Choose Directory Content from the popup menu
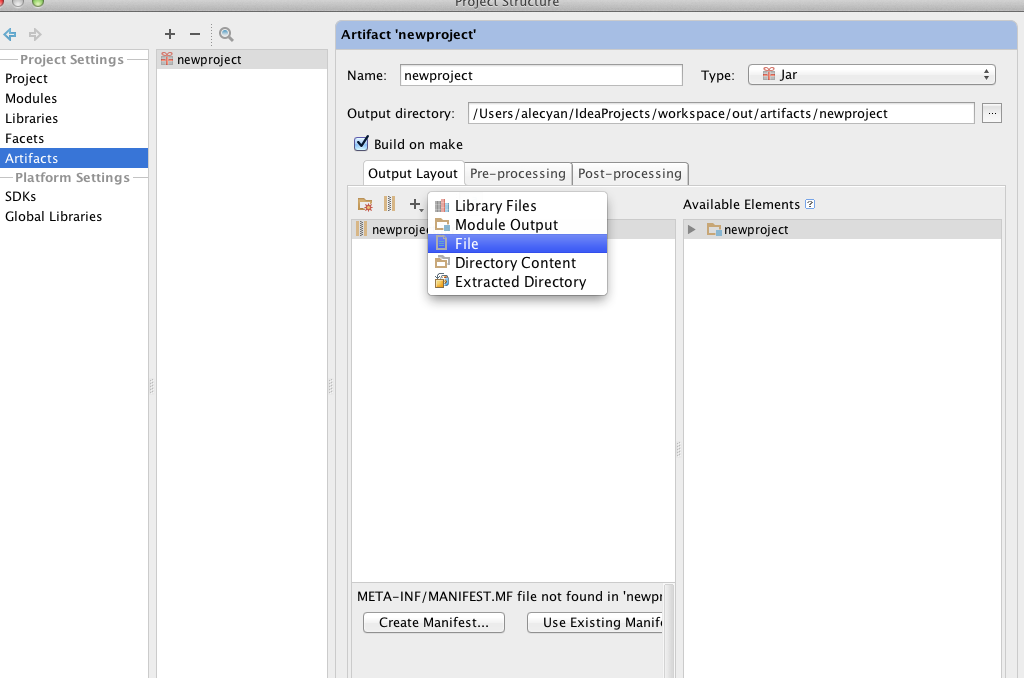The image size is (1024, 678). [x=517, y=263]
